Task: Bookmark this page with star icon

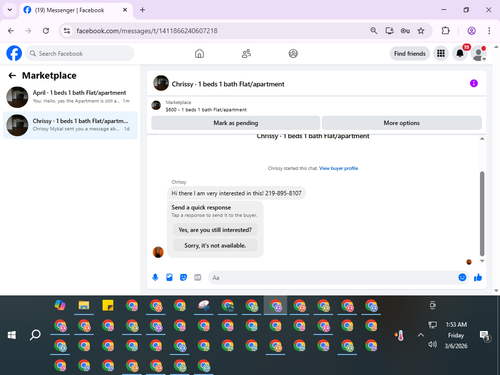Action: (421, 31)
